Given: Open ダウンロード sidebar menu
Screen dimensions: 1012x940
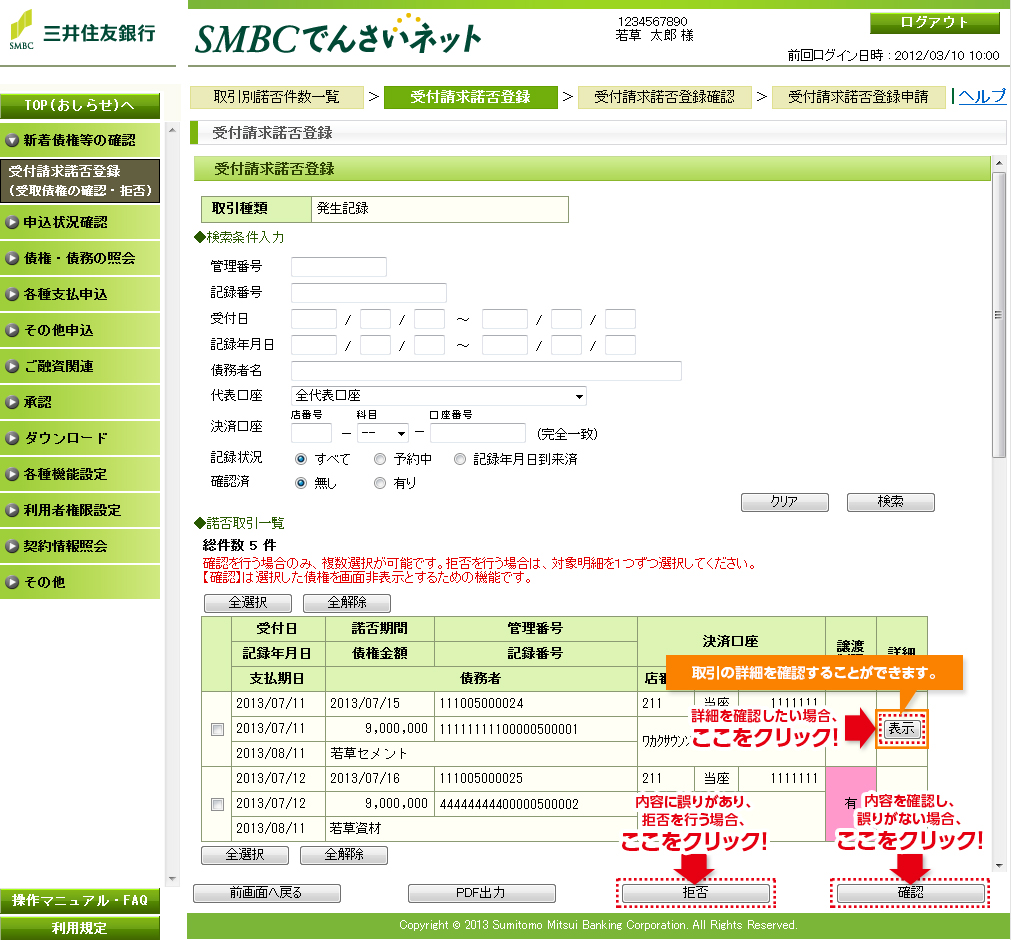Looking at the screenshot, I should pyautogui.click(x=80, y=438).
